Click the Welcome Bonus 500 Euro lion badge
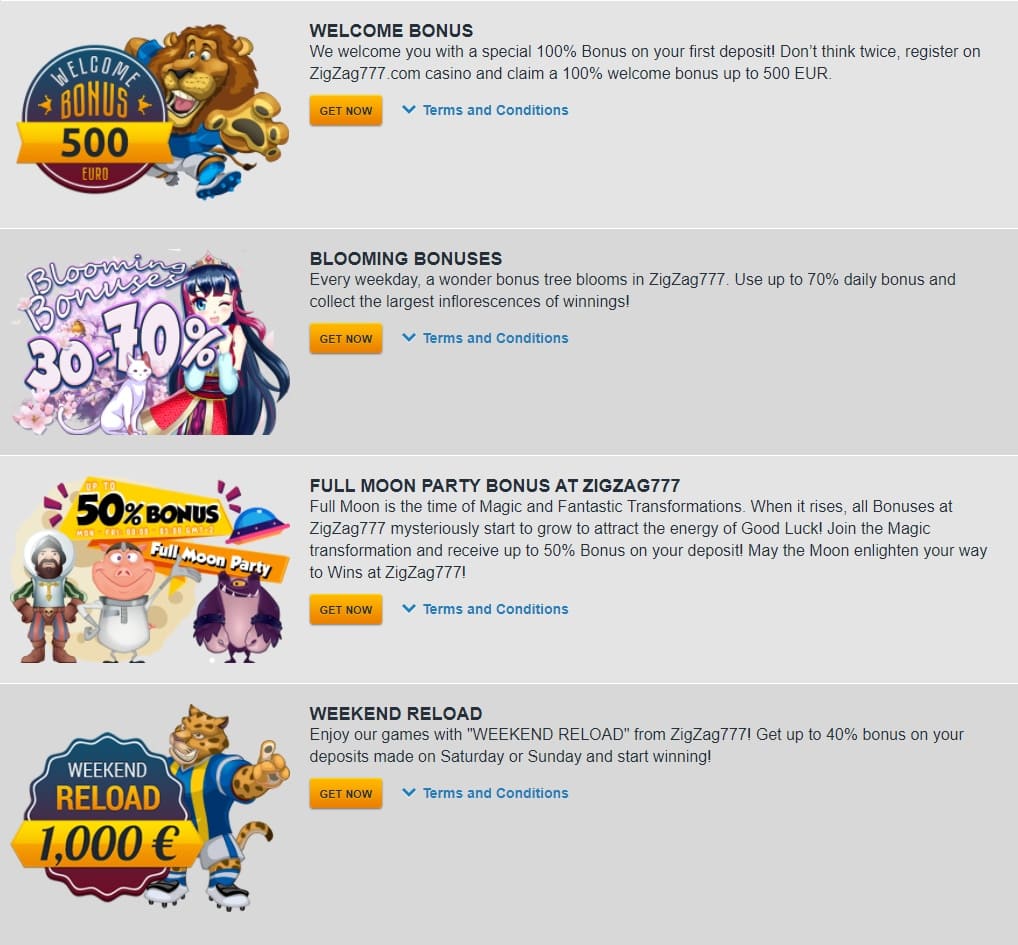Image resolution: width=1018 pixels, height=945 pixels. (151, 110)
